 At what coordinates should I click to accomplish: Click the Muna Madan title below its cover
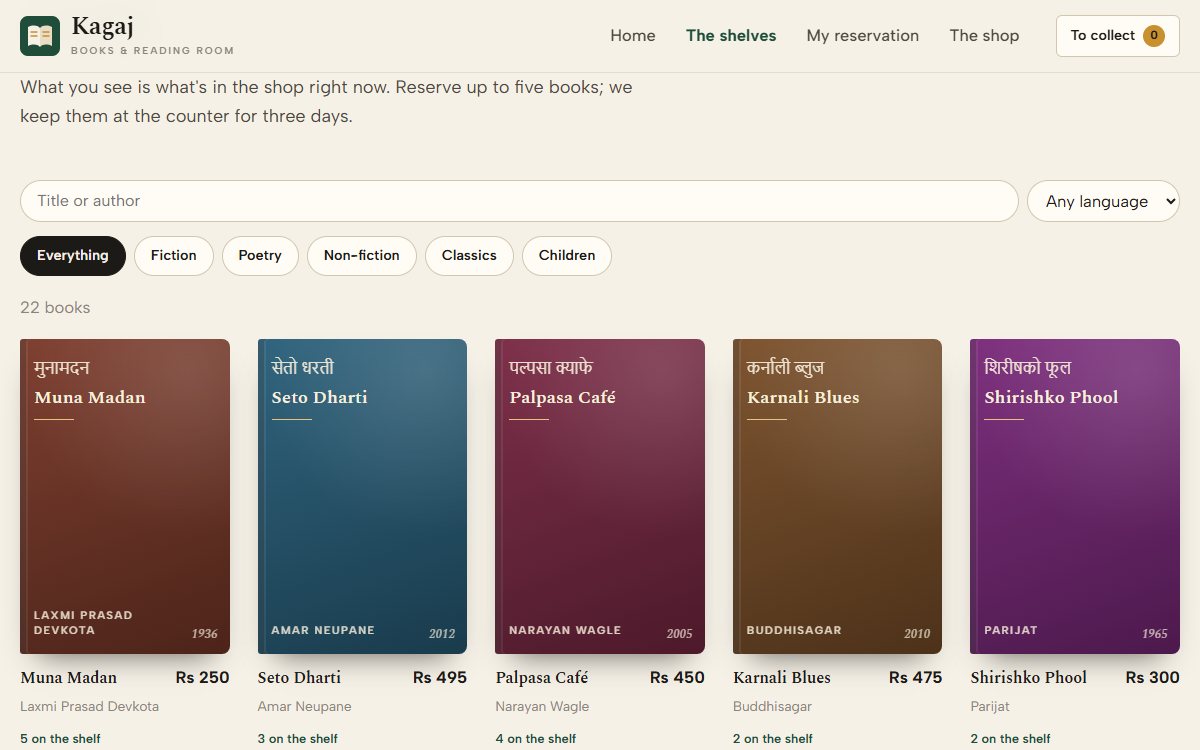69,678
